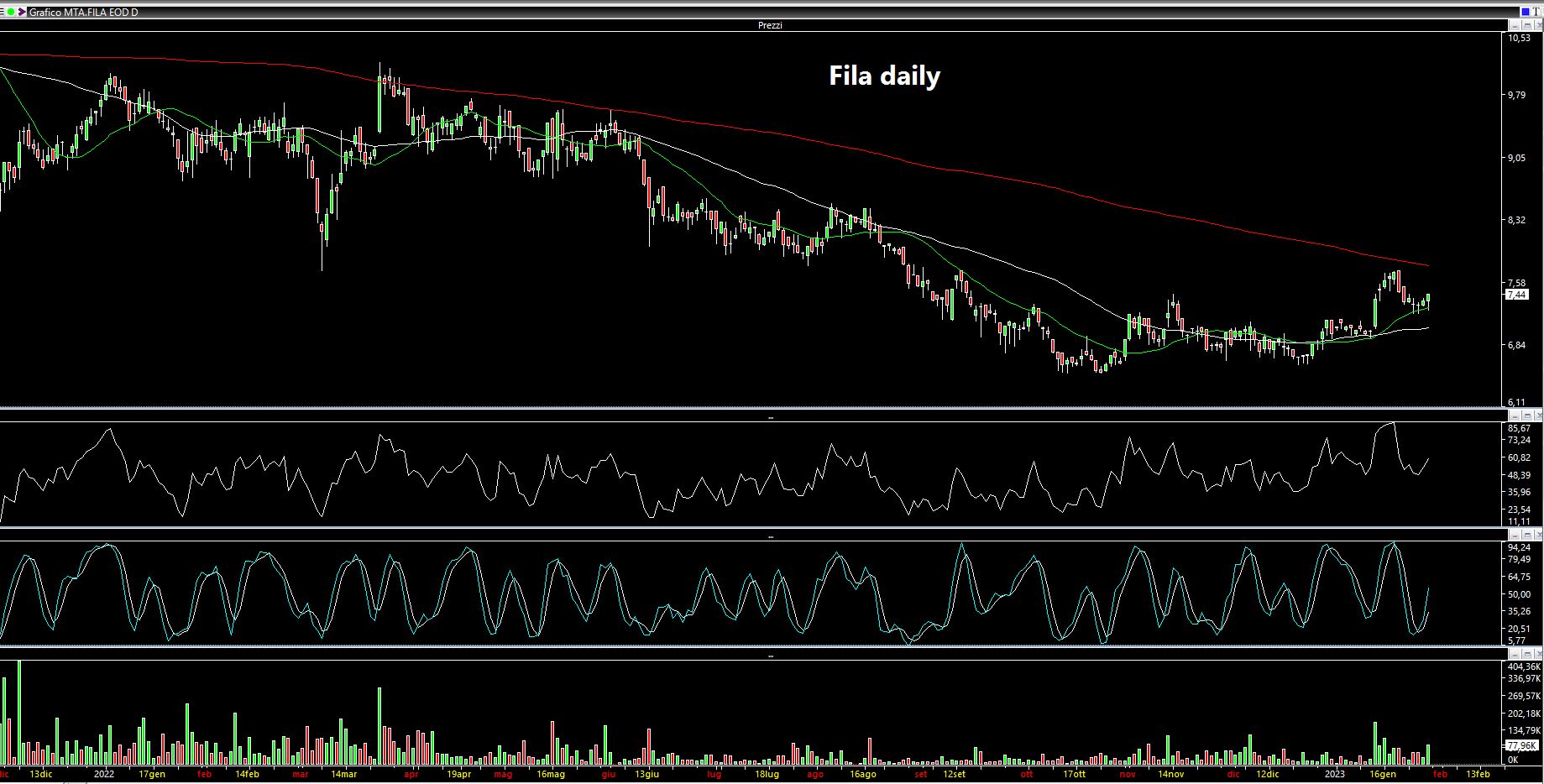Maximize the RSI indicator panel
The width and height of the screenshot is (1544, 784).
point(1527,416)
